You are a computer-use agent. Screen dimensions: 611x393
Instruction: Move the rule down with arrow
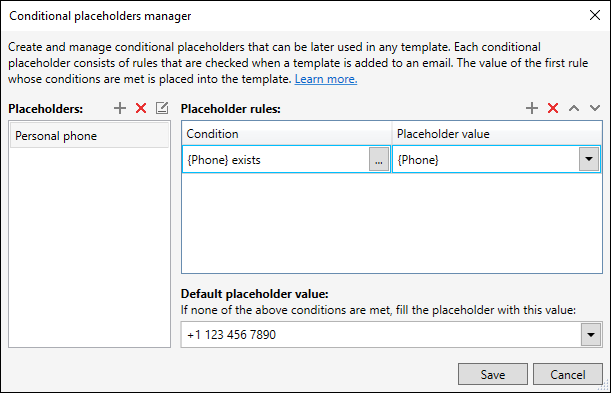tap(595, 108)
